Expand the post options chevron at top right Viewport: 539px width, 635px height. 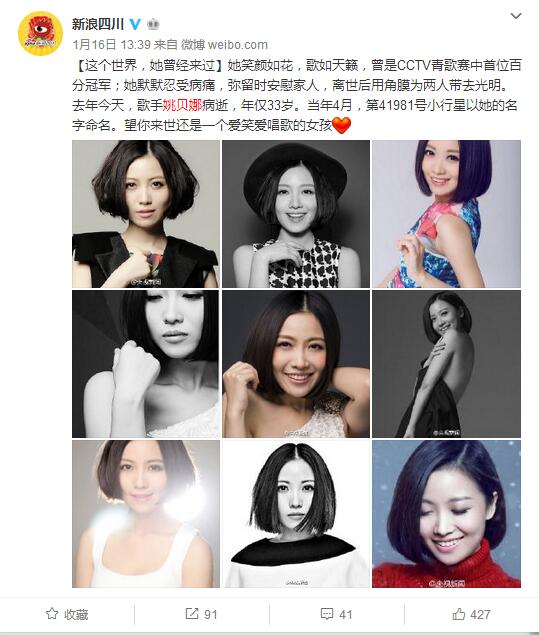pos(516,16)
